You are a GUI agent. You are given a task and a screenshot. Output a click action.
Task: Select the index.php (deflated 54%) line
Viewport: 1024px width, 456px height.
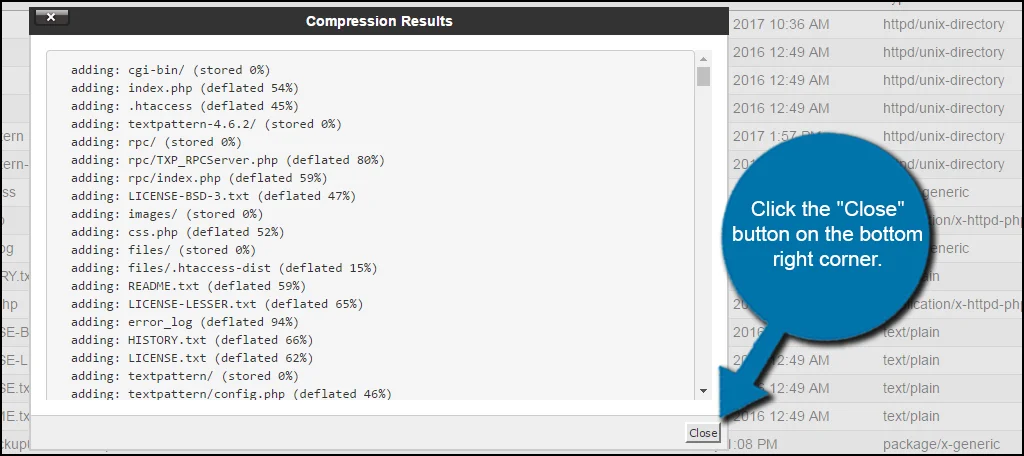click(x=192, y=88)
